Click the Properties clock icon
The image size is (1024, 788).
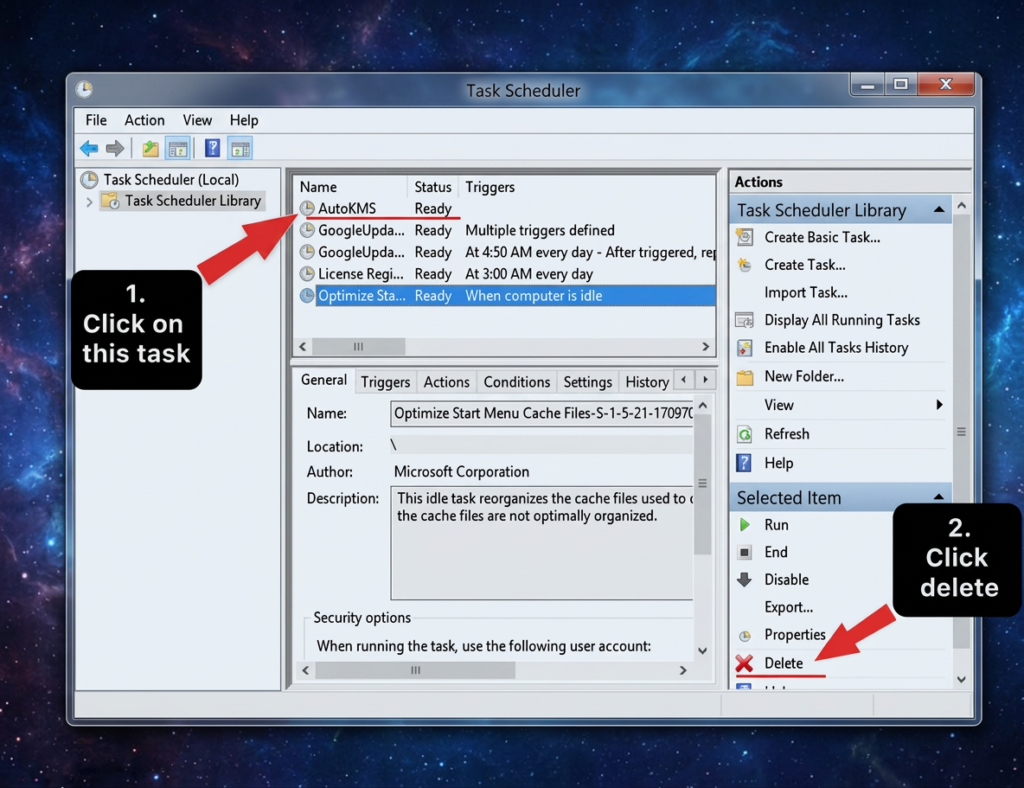coord(744,636)
